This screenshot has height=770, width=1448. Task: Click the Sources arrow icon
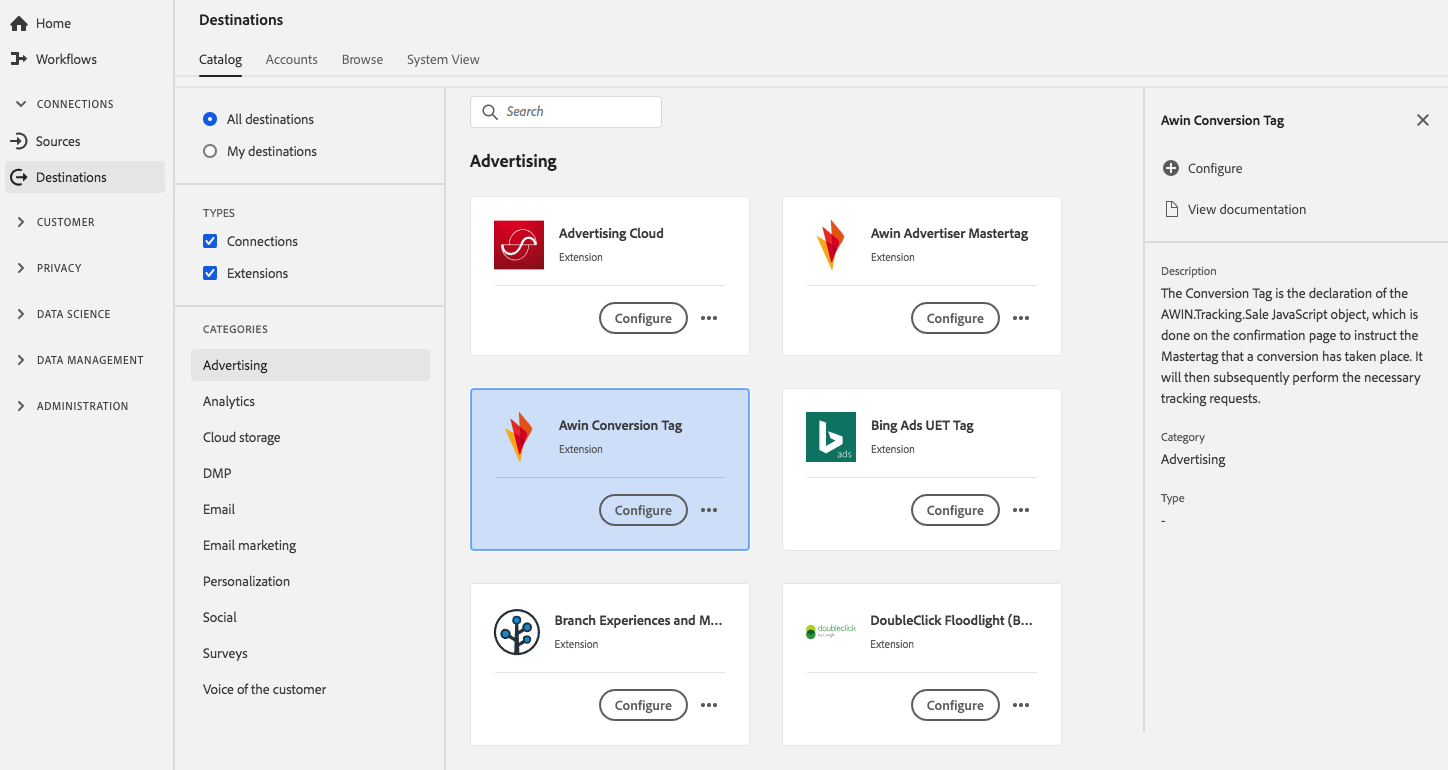point(18,141)
